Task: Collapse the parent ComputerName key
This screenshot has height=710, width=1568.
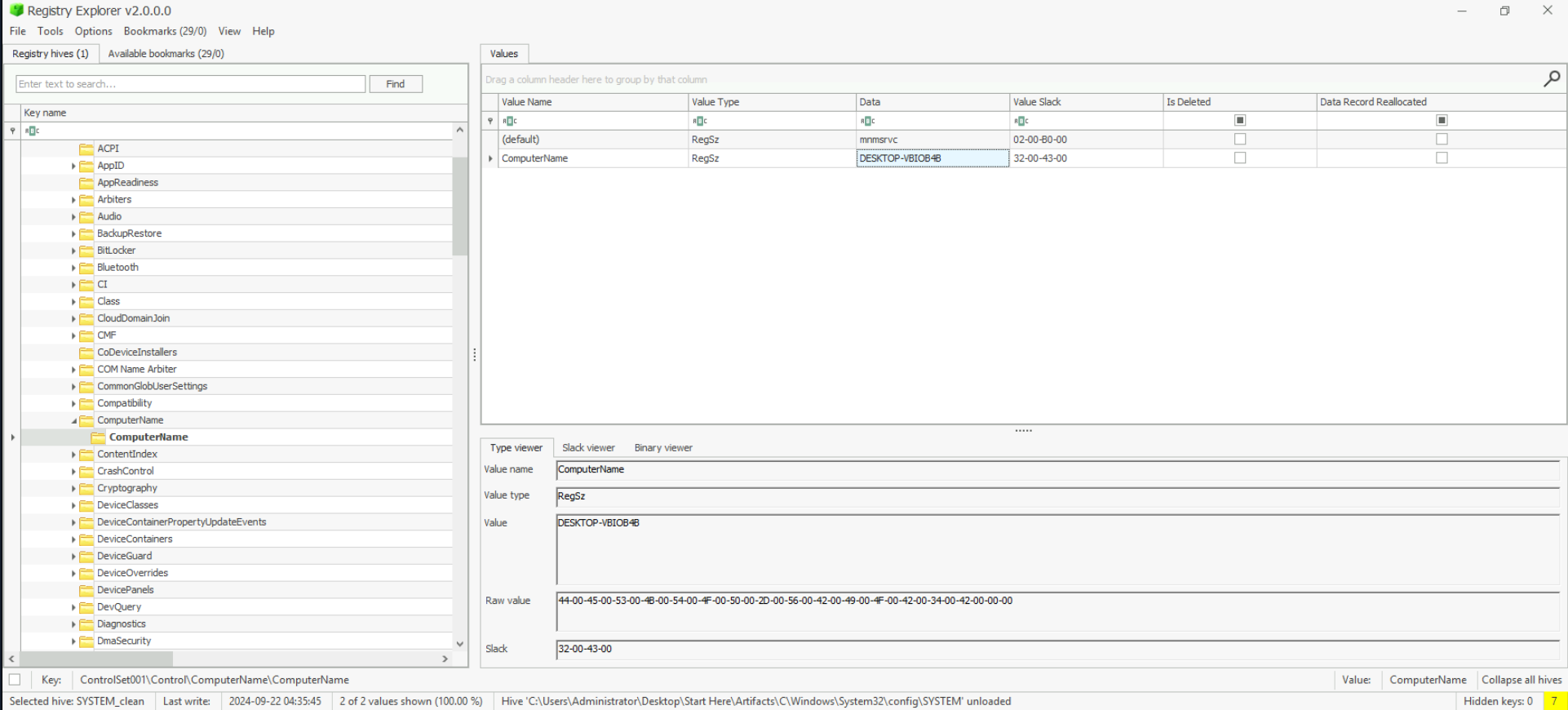Action: coord(73,420)
